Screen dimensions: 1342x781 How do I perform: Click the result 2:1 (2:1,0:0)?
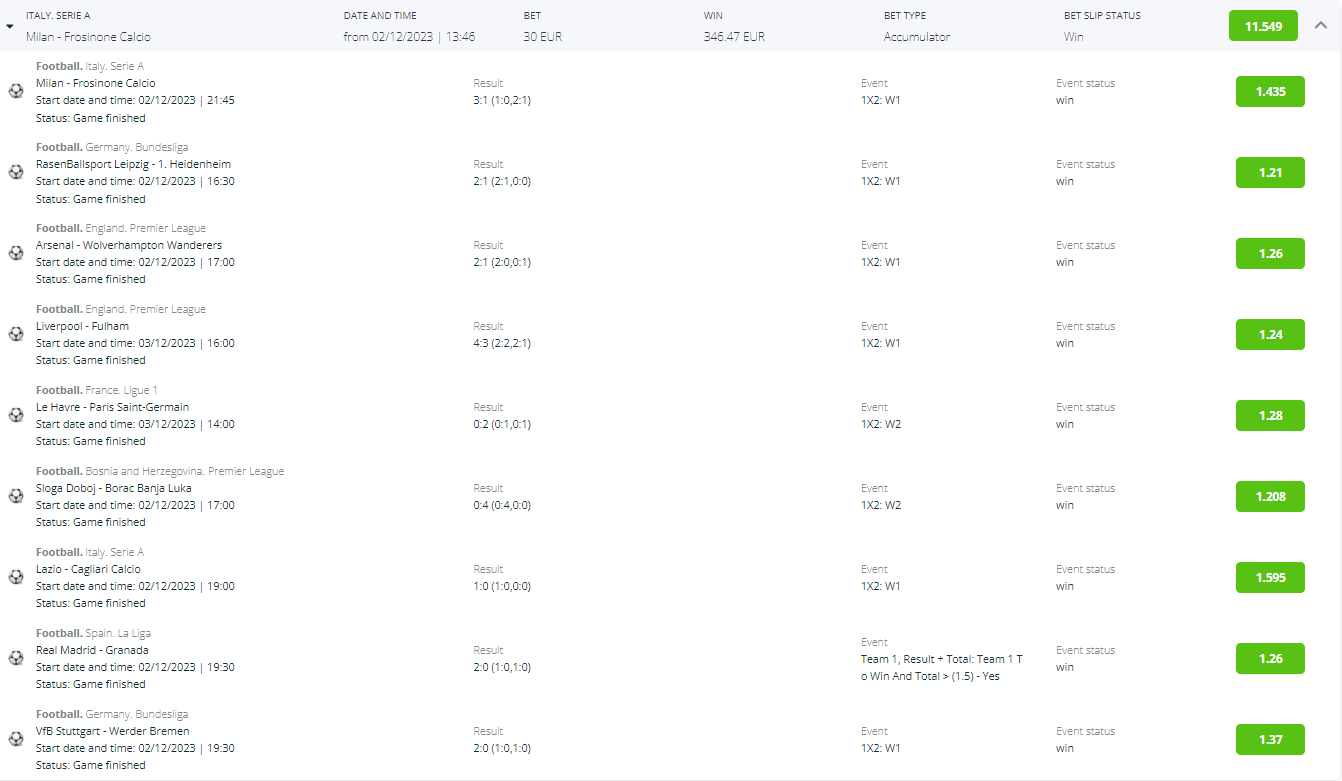point(502,181)
